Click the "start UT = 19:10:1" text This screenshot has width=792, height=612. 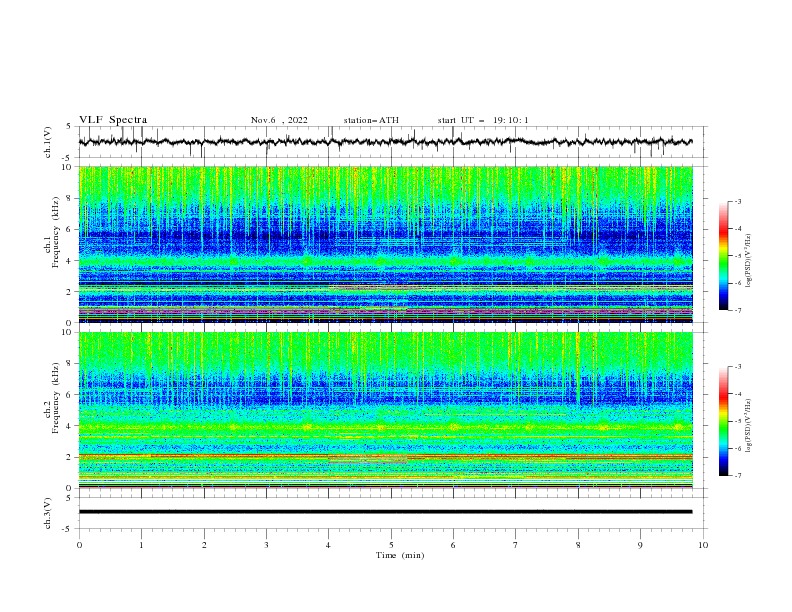coord(483,120)
